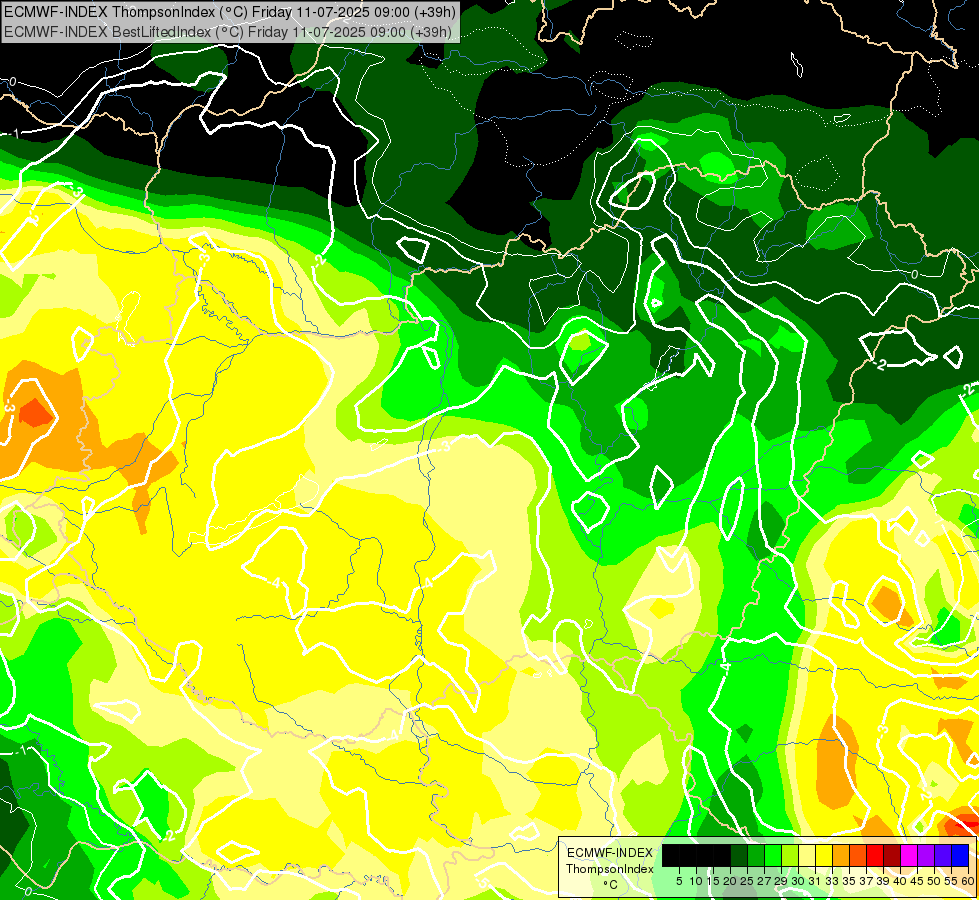Click the pure yellow 31-33 legend swatch

824,856
